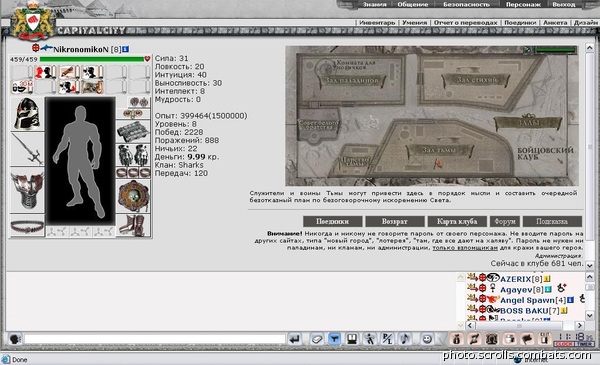Click the enter/send message arrow icon
Screen dimensions: 600x365
click(295, 339)
